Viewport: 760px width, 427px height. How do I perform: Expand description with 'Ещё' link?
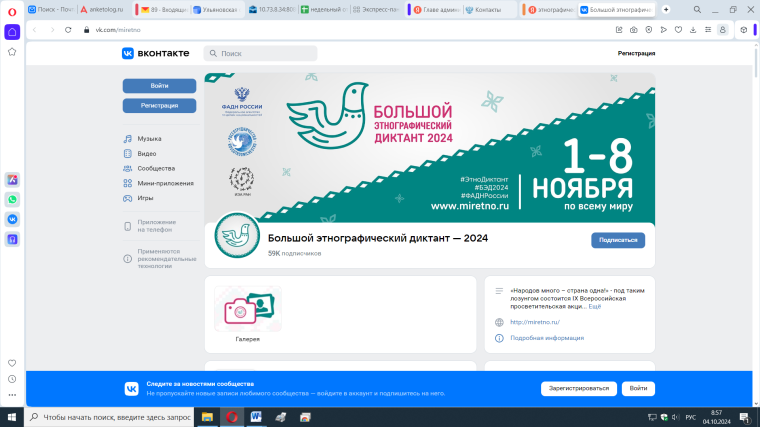595,307
